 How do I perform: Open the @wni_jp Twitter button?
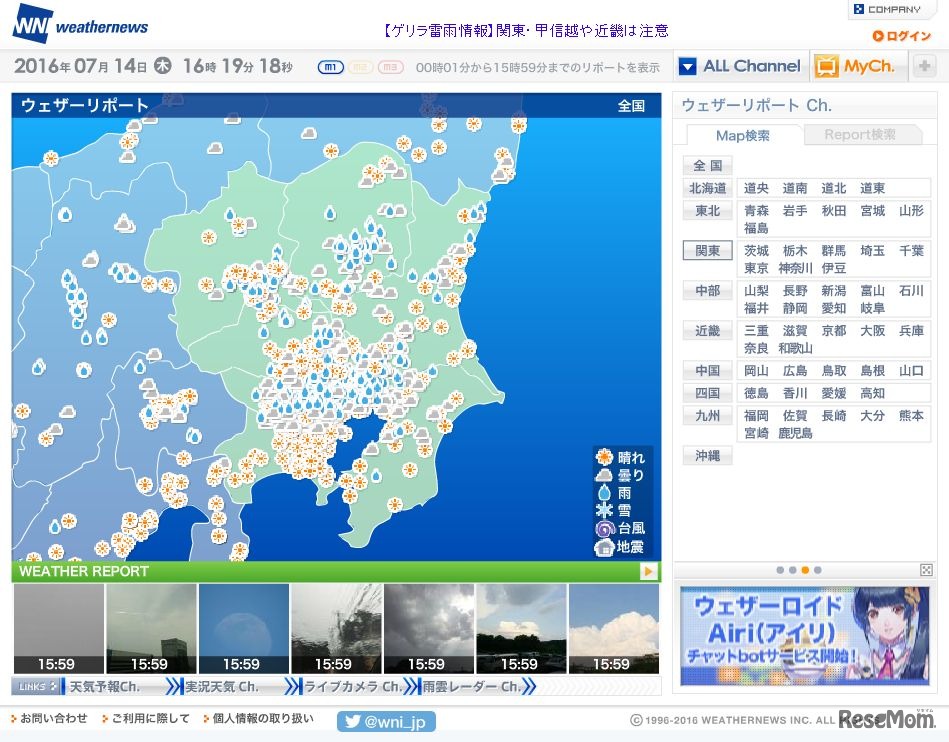point(387,721)
